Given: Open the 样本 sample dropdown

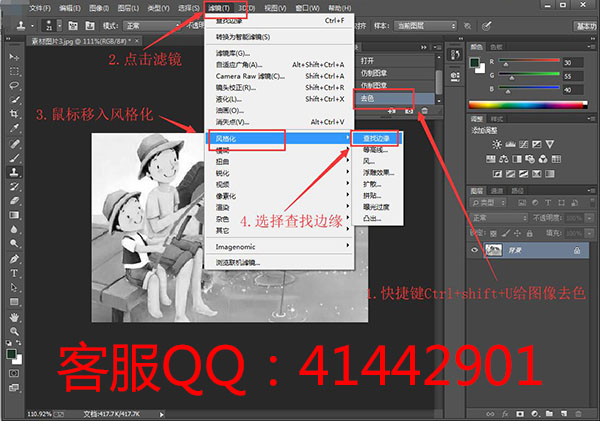Looking at the screenshot, I should (x=426, y=26).
